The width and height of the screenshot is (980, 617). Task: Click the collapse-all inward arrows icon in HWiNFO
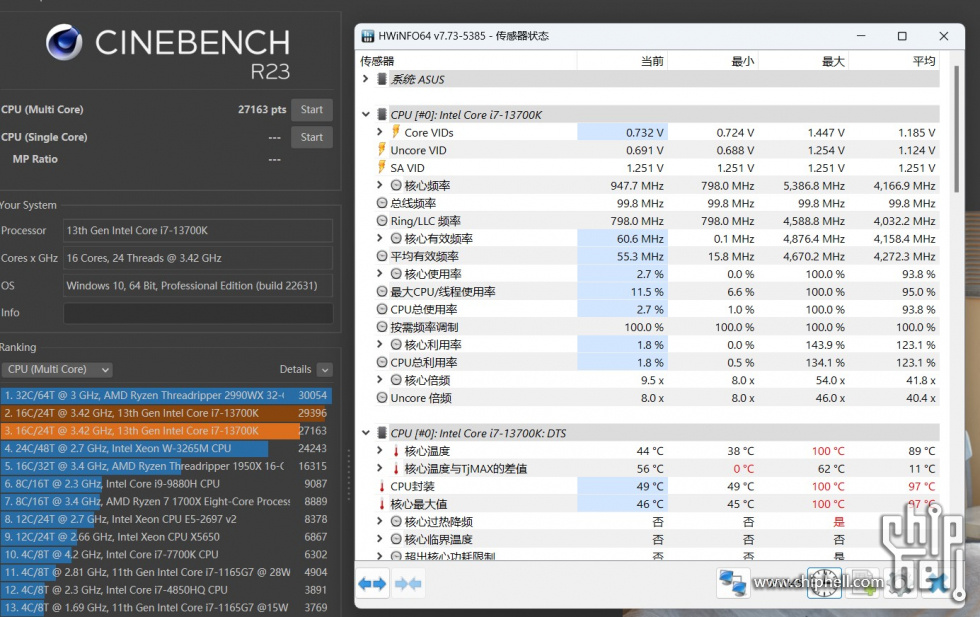tap(408, 584)
